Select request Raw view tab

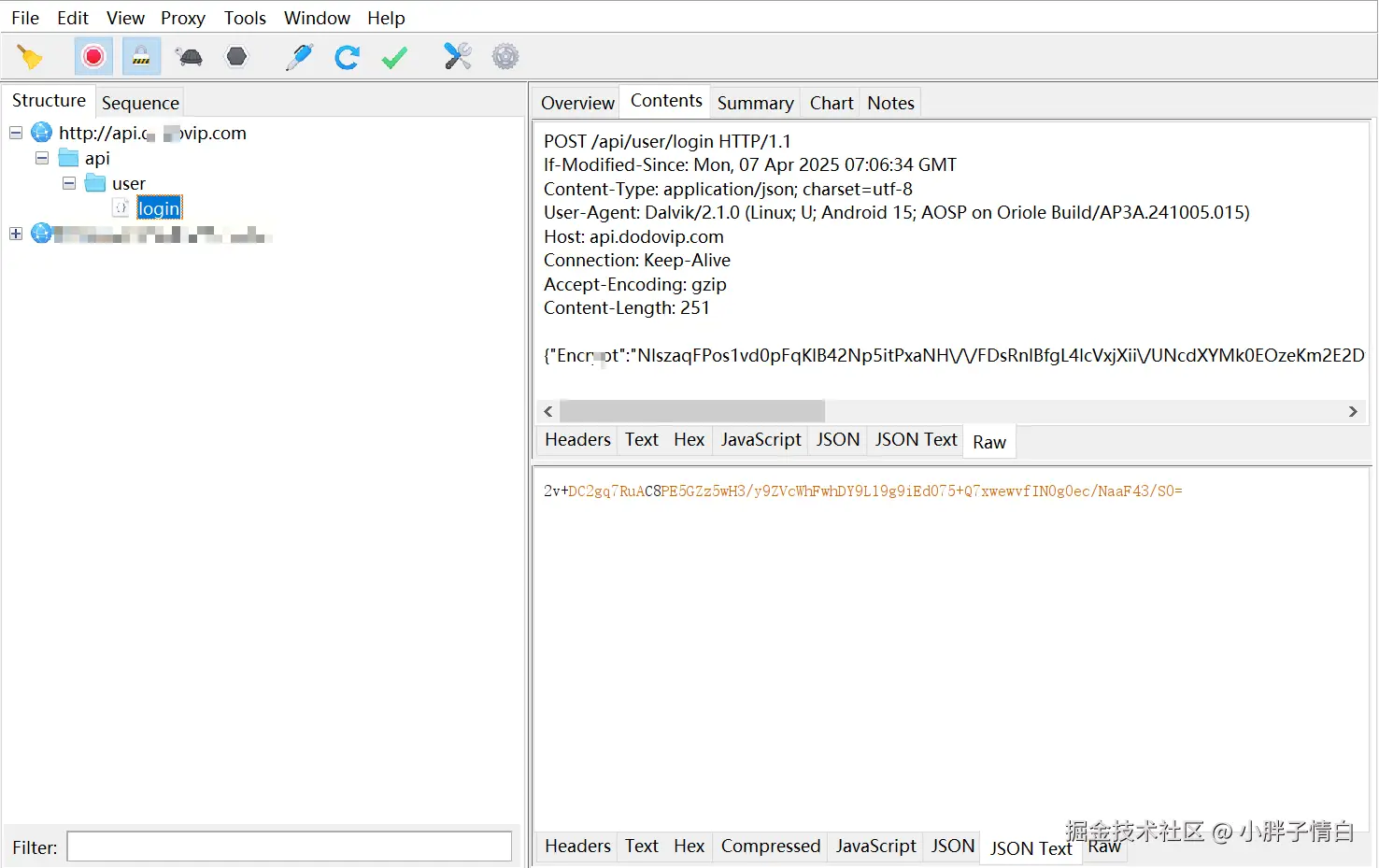point(989,442)
